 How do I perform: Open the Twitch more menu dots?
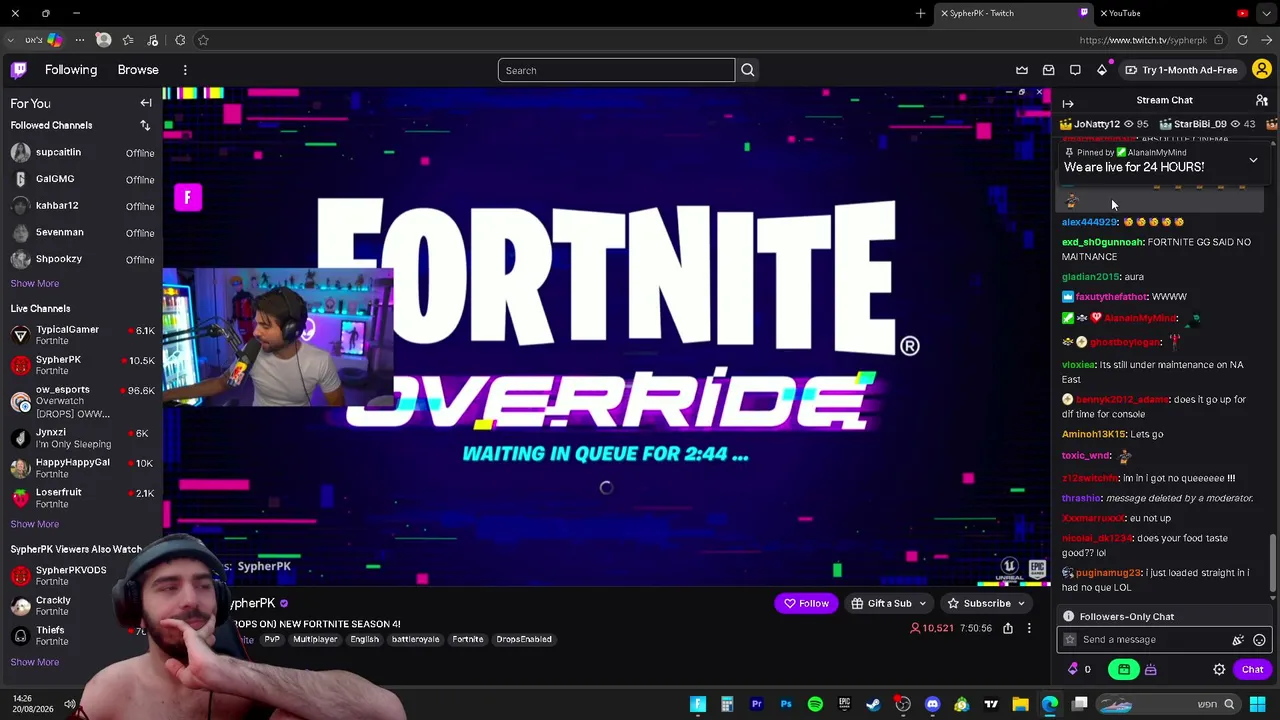click(x=185, y=70)
